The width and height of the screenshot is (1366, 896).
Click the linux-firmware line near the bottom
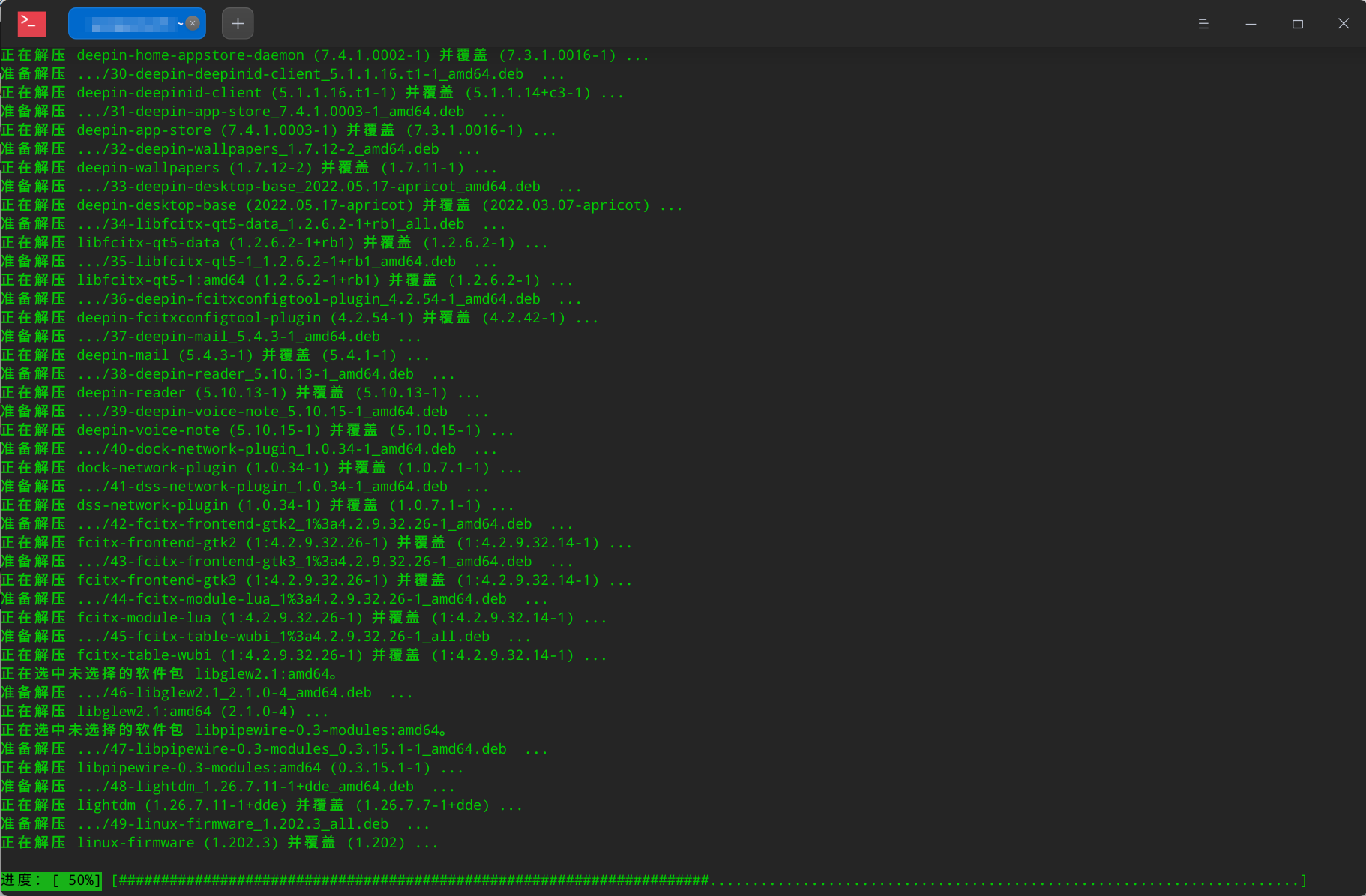[x=217, y=842]
